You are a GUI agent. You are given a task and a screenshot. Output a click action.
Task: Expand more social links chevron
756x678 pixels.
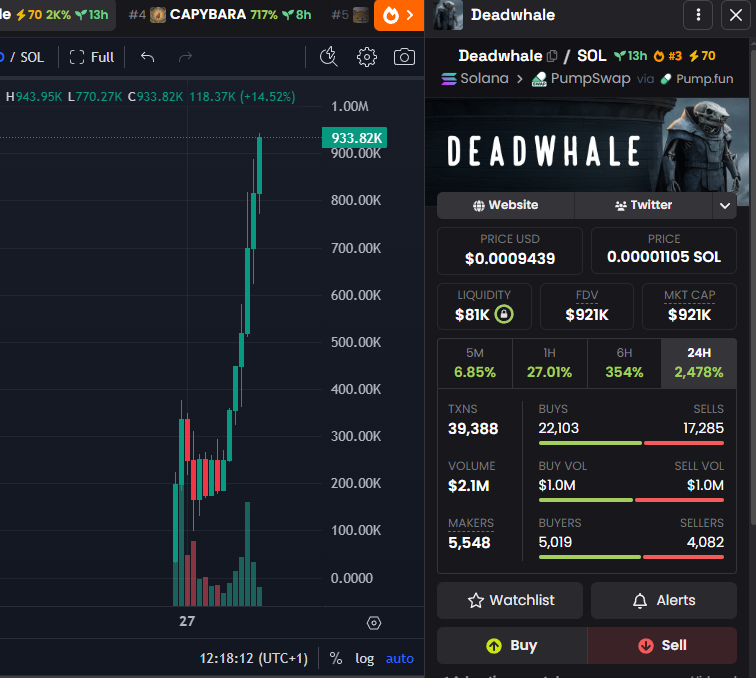tap(724, 205)
